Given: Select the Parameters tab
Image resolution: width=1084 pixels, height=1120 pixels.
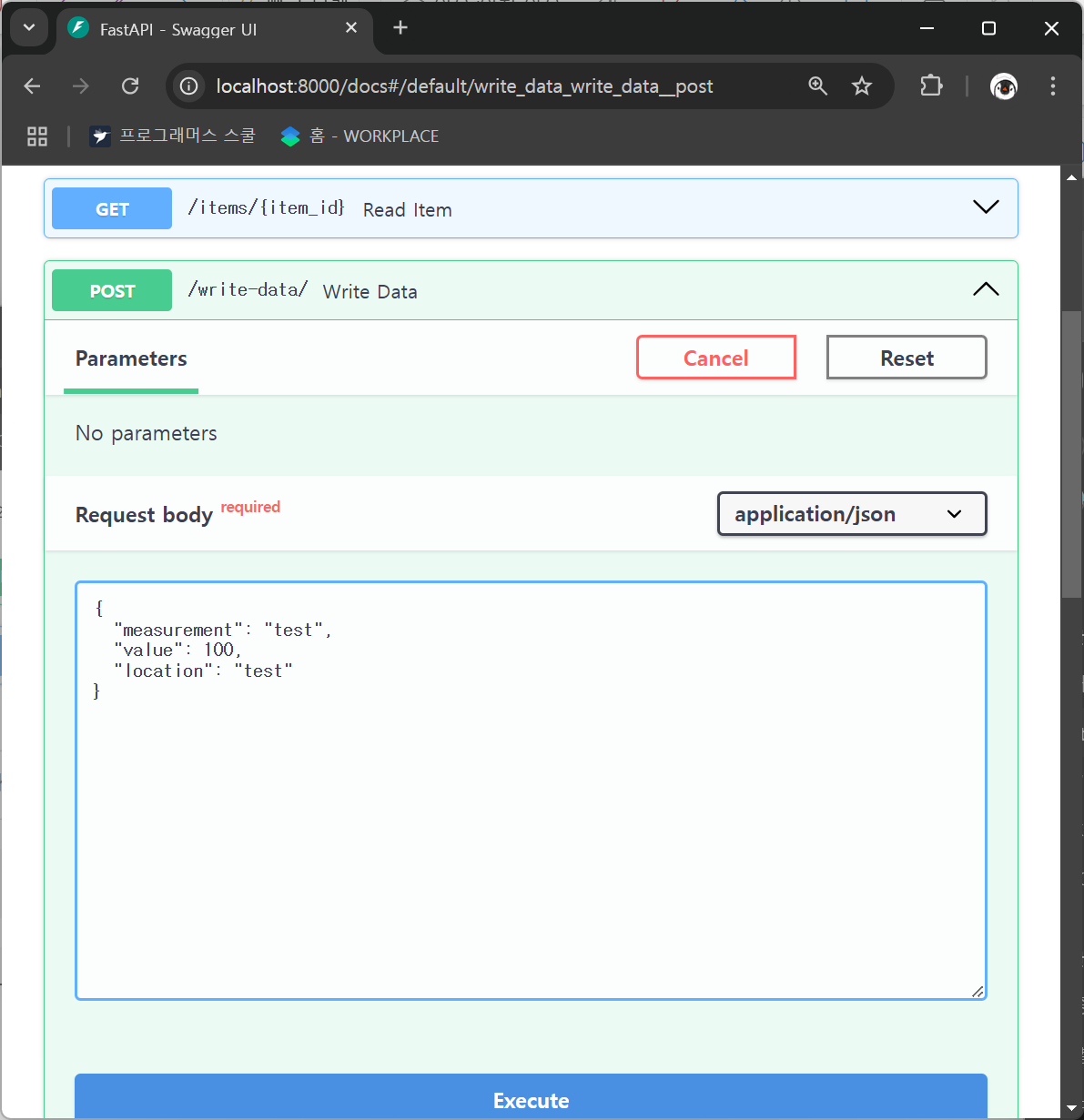Looking at the screenshot, I should click(131, 359).
